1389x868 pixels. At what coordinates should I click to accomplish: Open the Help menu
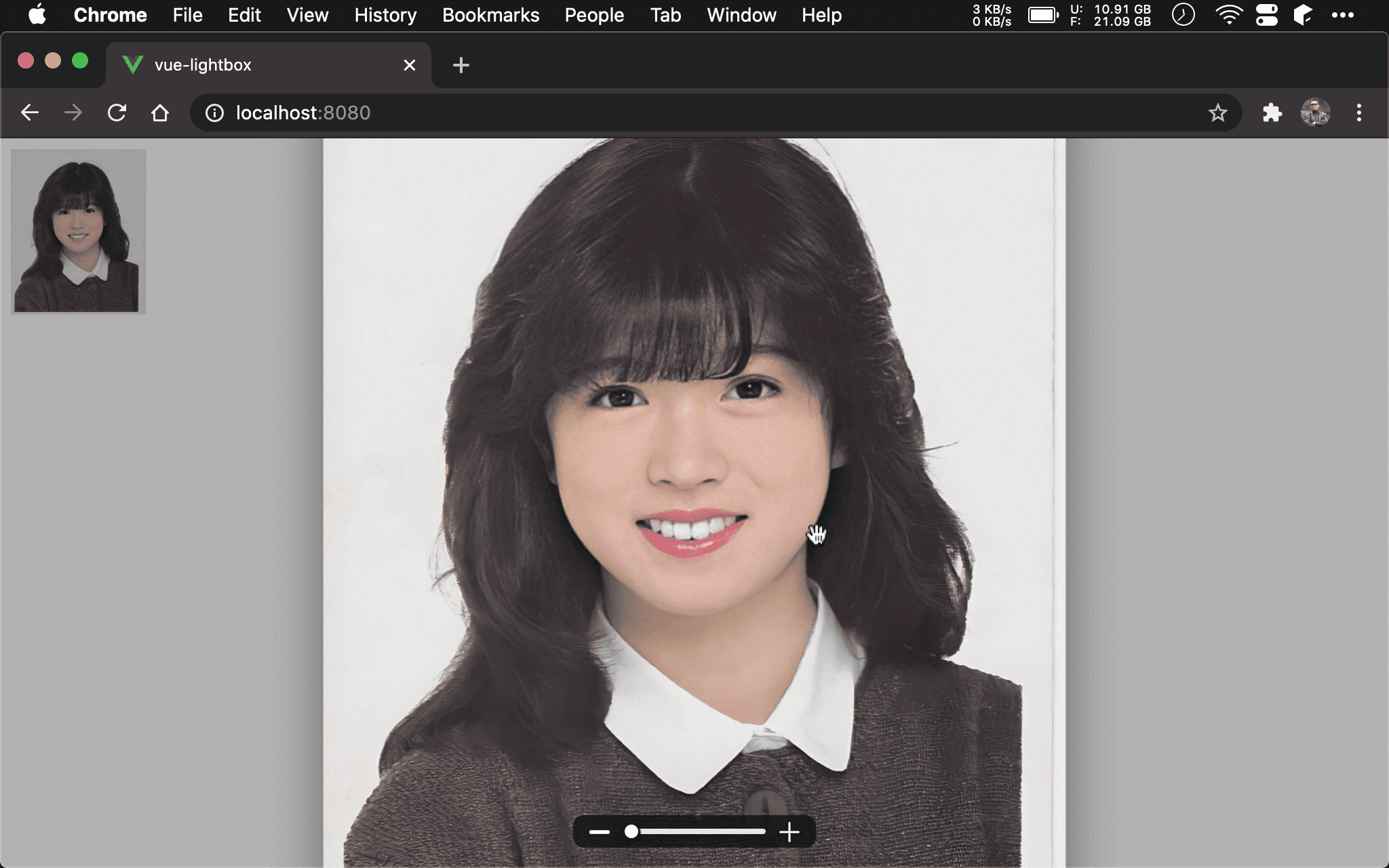(x=822, y=15)
